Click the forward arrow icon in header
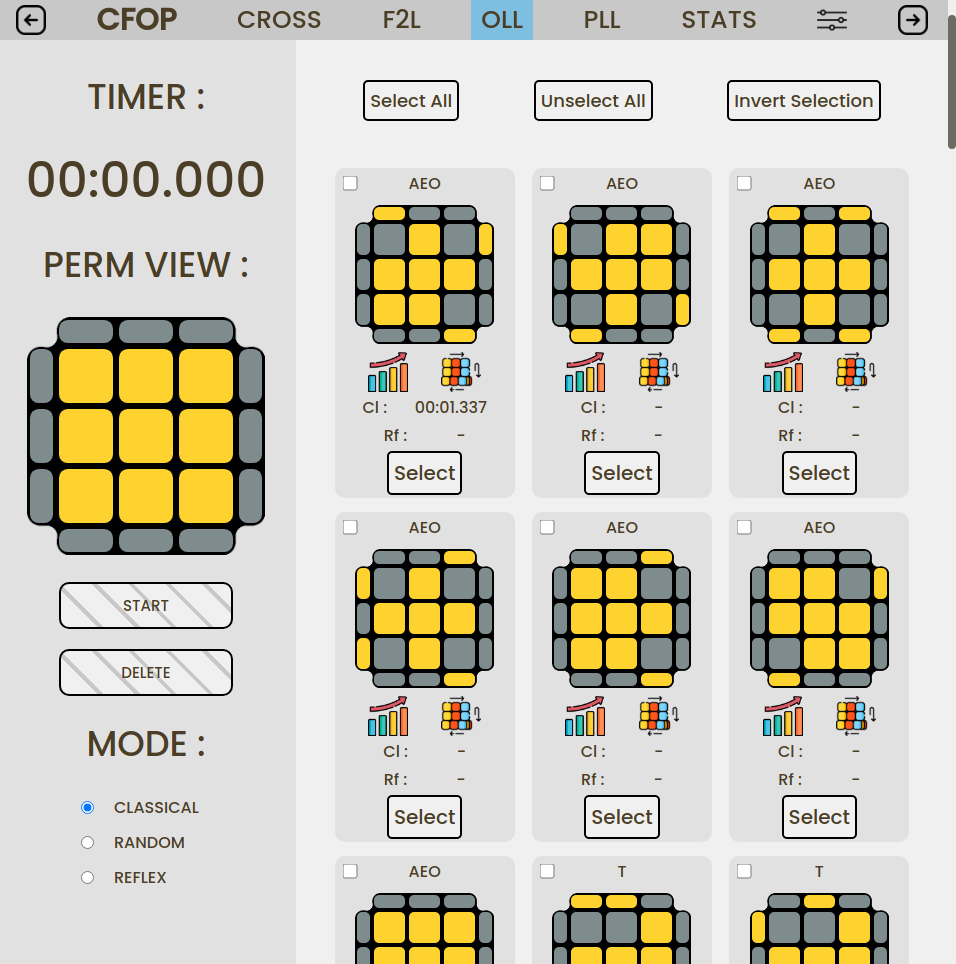 [x=913, y=20]
